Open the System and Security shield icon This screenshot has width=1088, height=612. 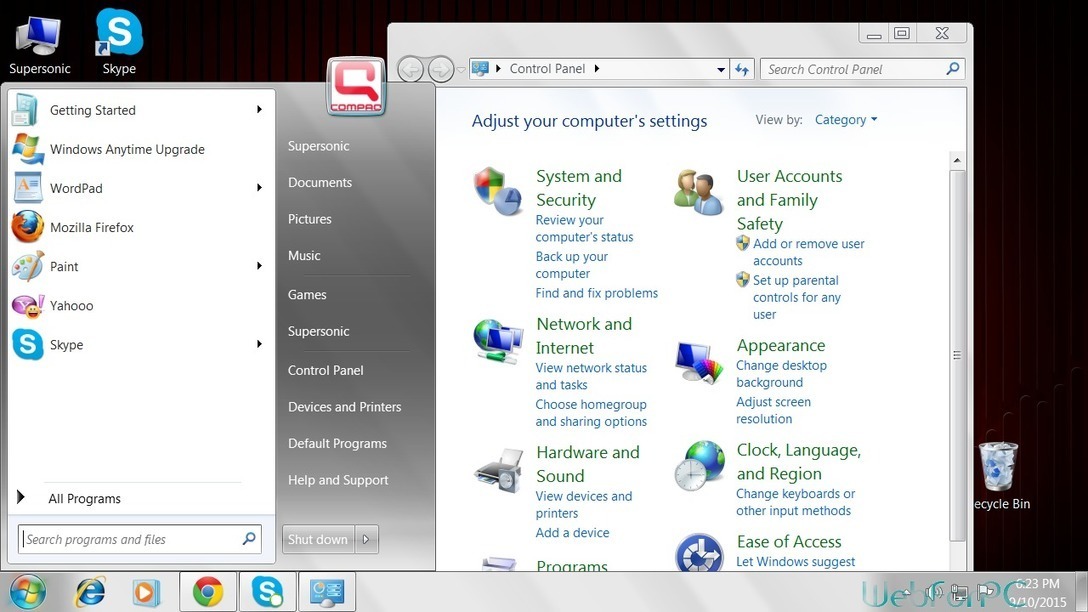coord(499,190)
